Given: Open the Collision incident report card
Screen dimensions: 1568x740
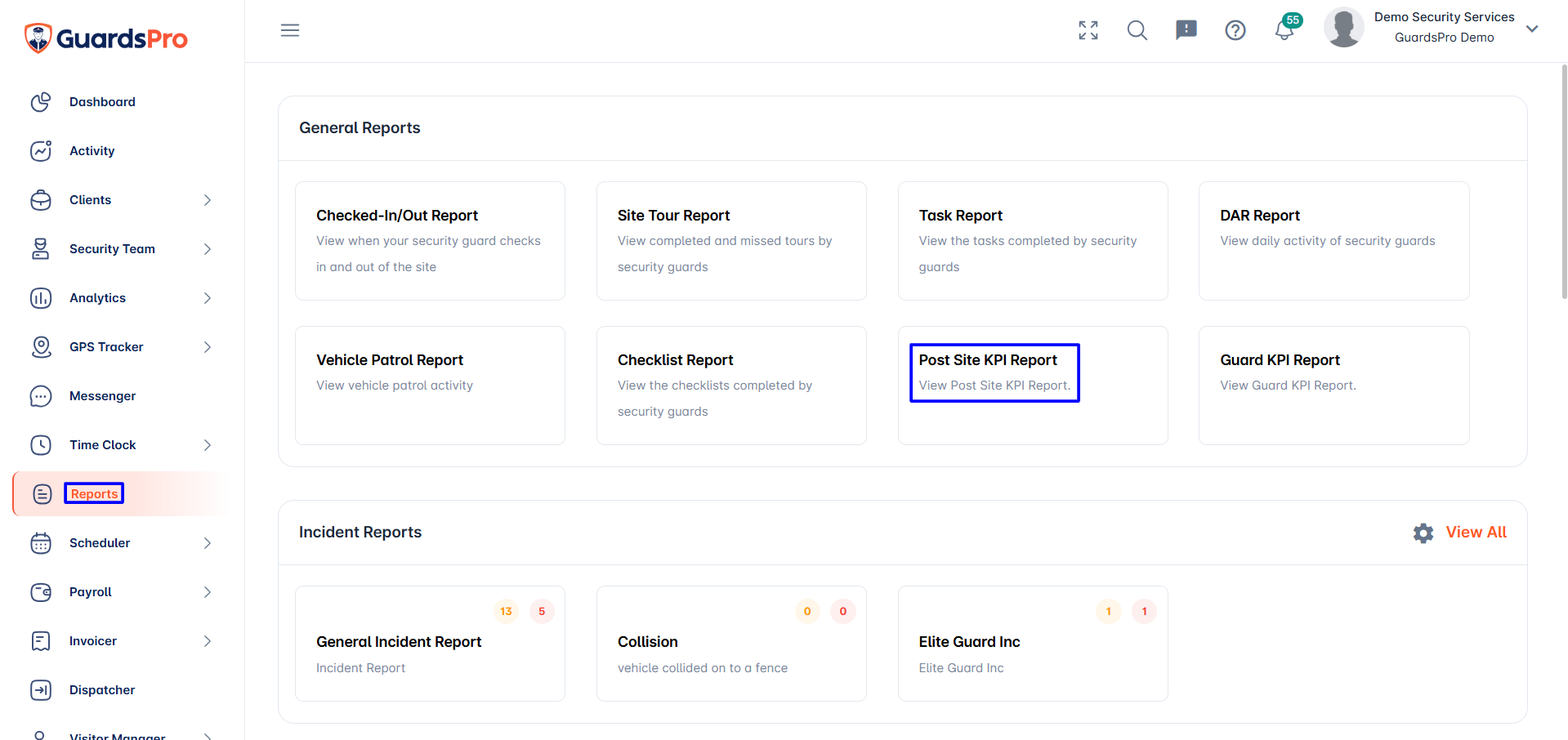Looking at the screenshot, I should pyautogui.click(x=731, y=644).
